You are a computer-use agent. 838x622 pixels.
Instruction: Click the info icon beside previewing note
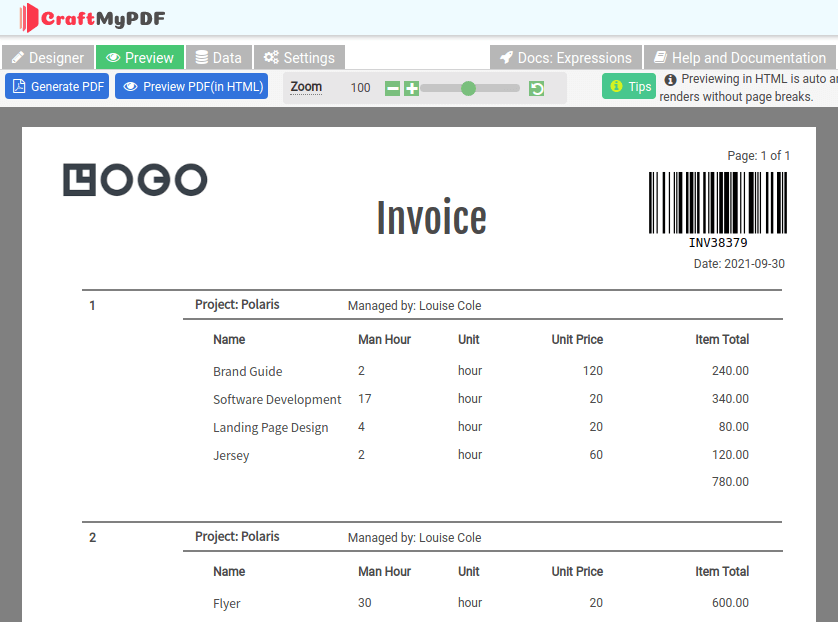[670, 80]
